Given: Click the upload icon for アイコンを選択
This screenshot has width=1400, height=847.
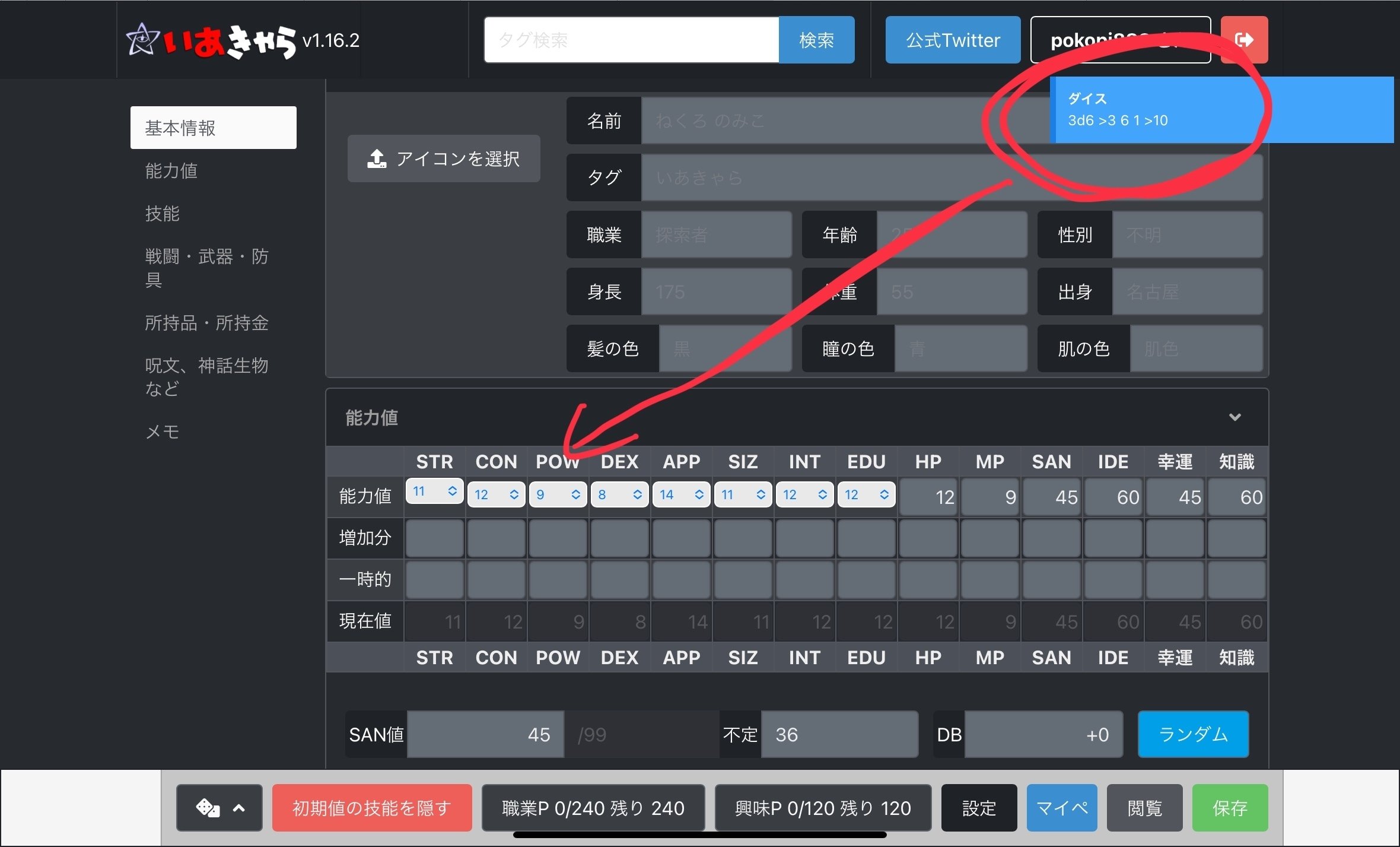Looking at the screenshot, I should pos(376,158).
